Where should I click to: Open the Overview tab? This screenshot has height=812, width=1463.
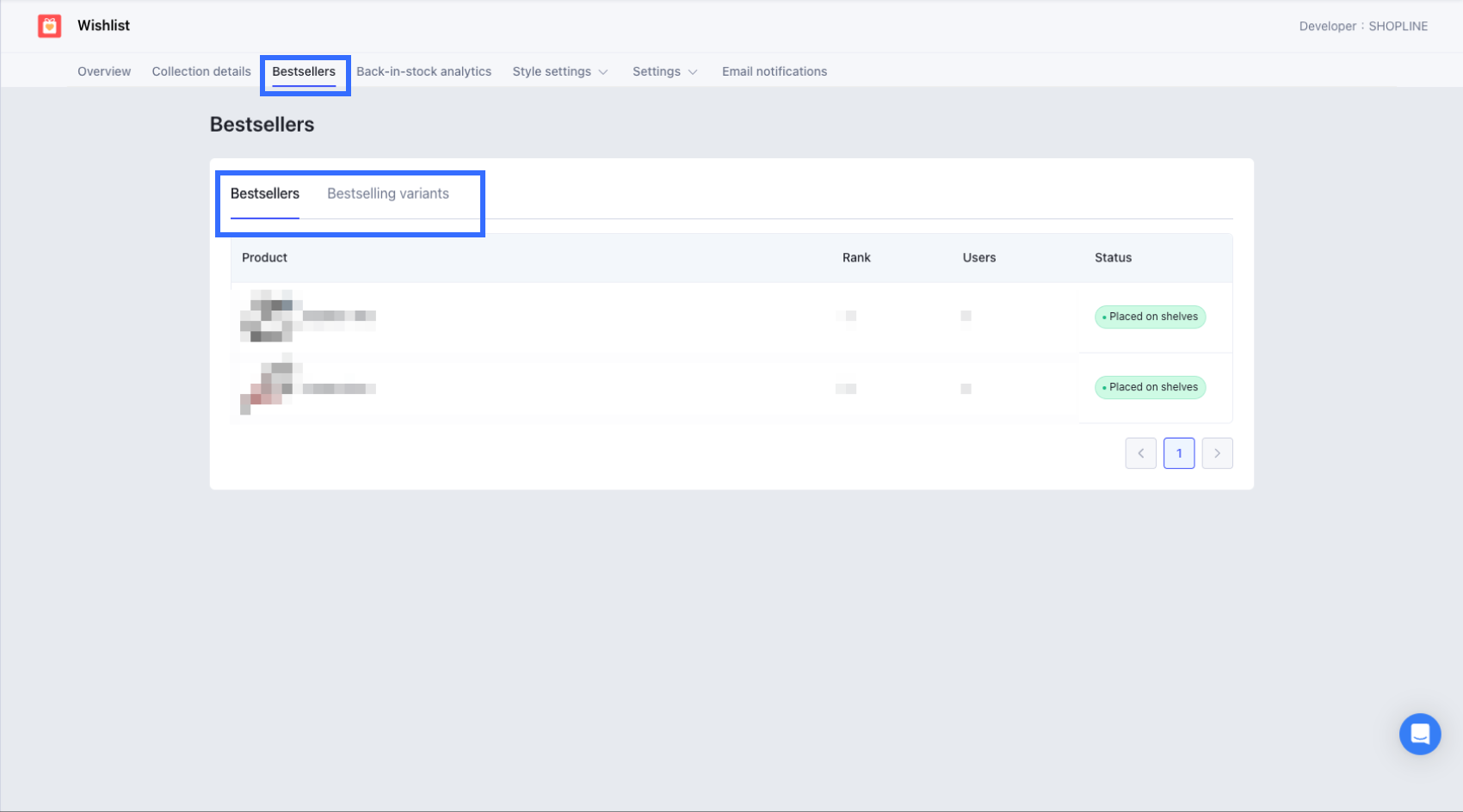(x=104, y=71)
